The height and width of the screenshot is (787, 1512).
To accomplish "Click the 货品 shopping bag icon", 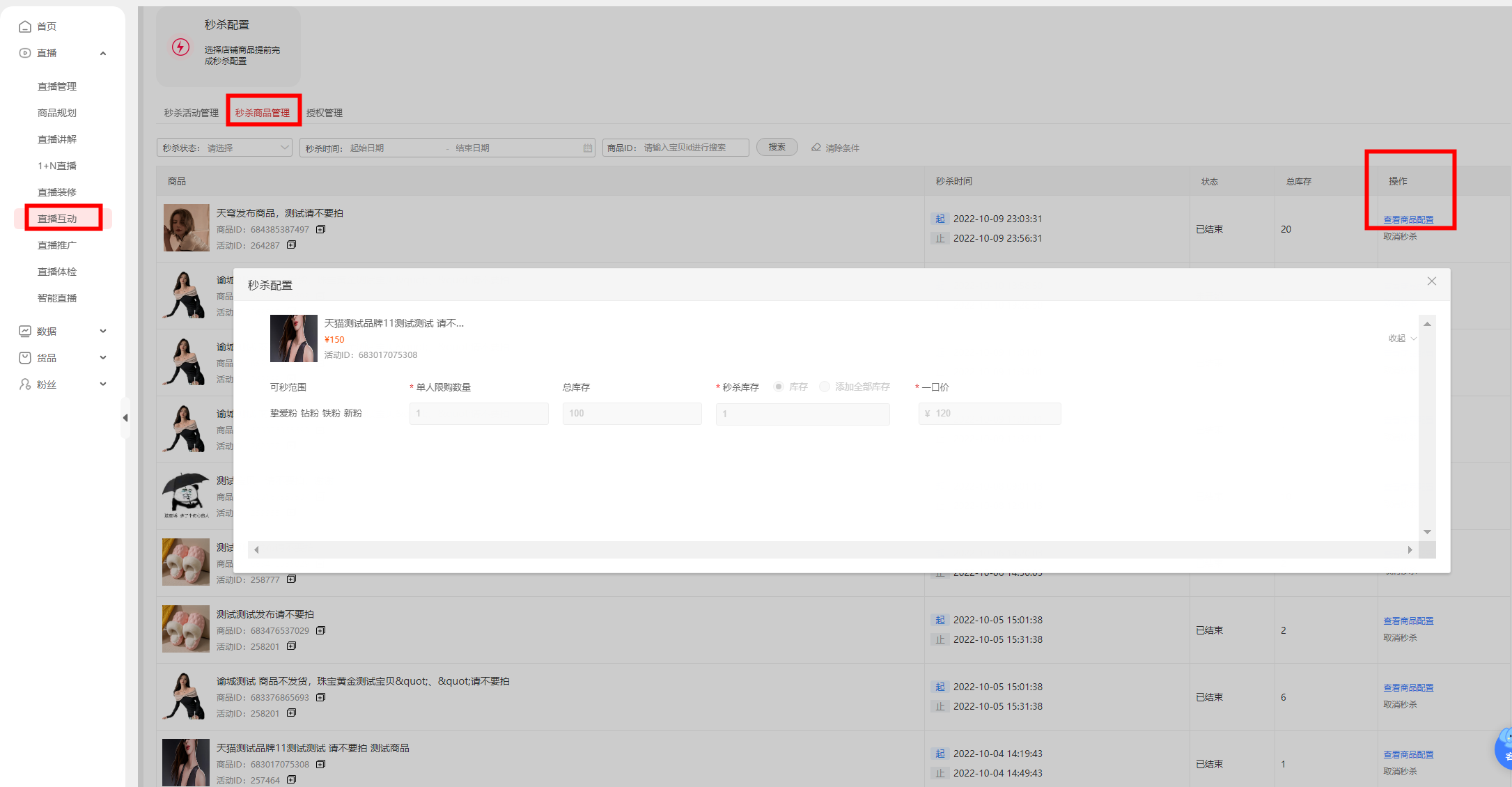I will [x=25, y=358].
